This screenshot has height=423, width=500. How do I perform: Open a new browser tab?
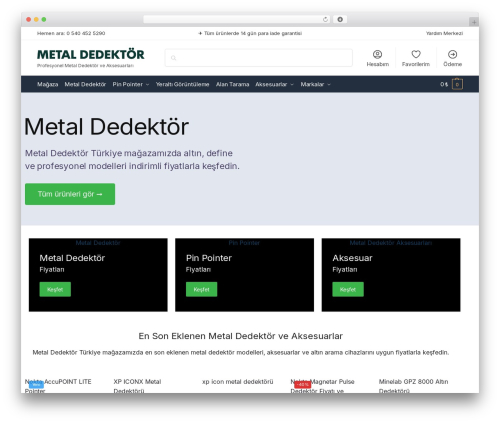click(474, 22)
